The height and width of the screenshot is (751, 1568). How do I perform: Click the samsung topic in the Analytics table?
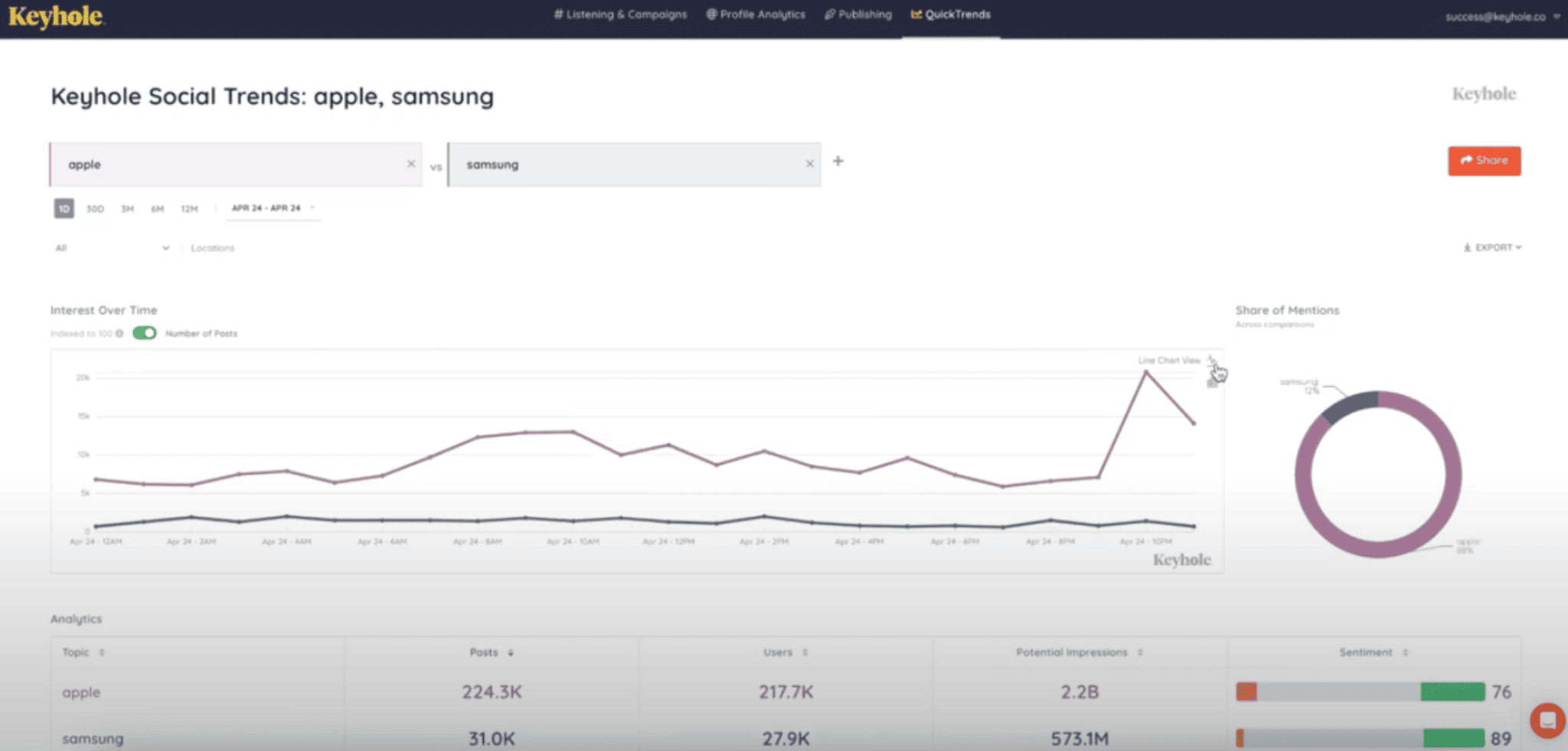[93, 739]
